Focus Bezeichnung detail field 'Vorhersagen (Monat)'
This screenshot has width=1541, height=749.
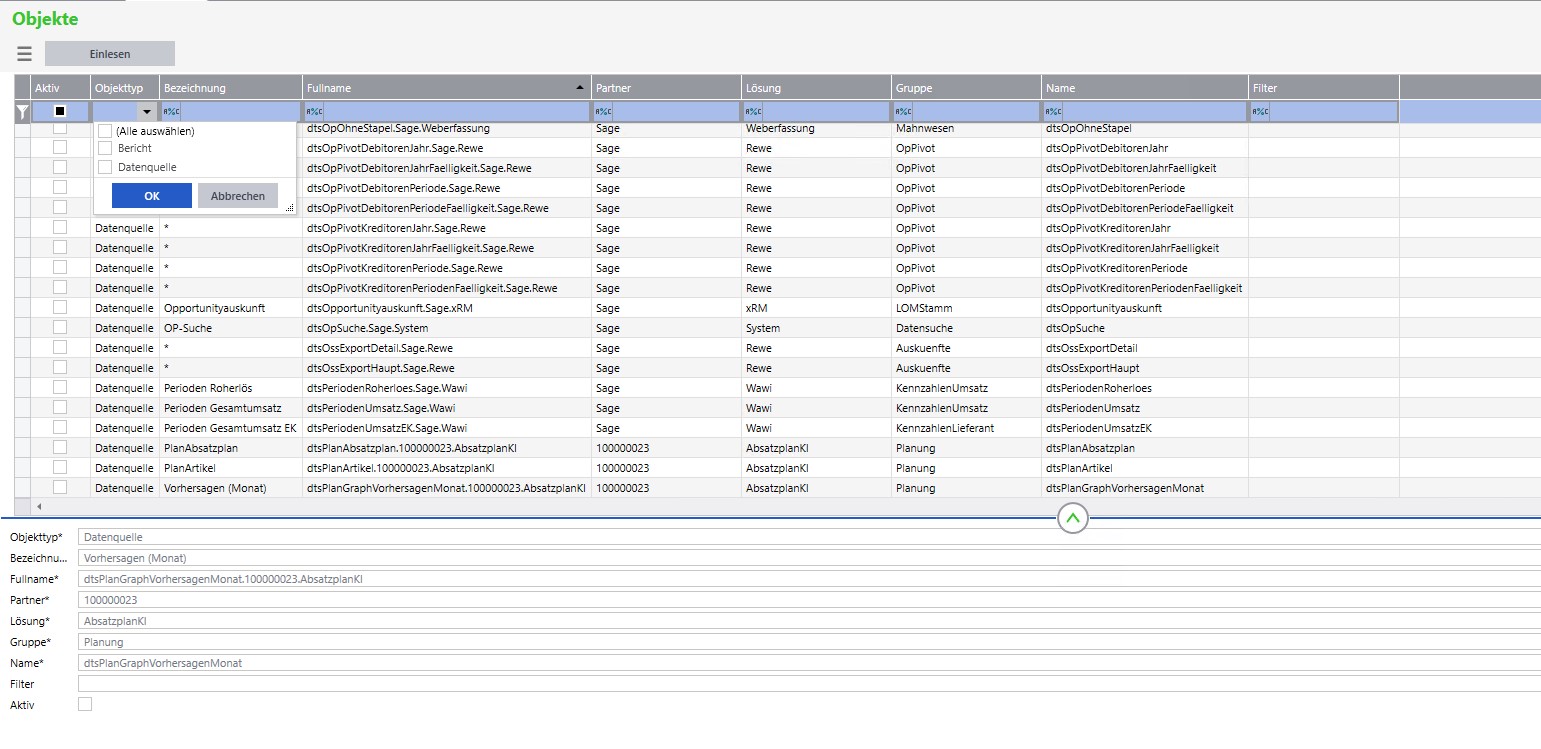pos(809,558)
